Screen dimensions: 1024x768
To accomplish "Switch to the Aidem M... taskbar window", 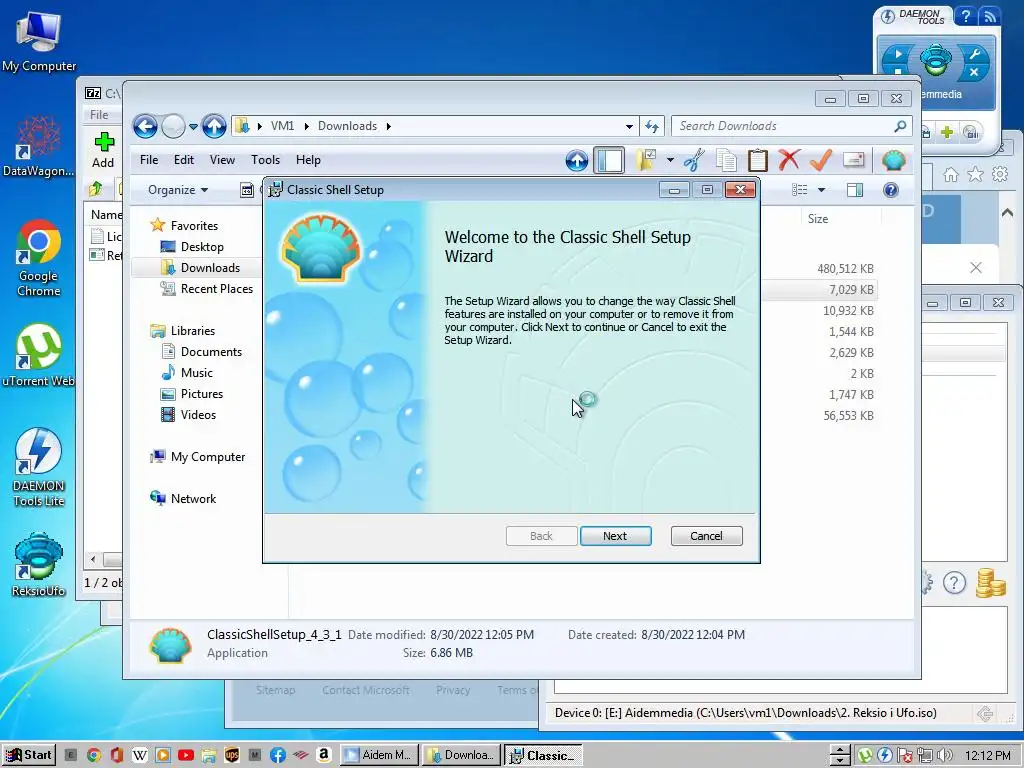I will coord(379,755).
